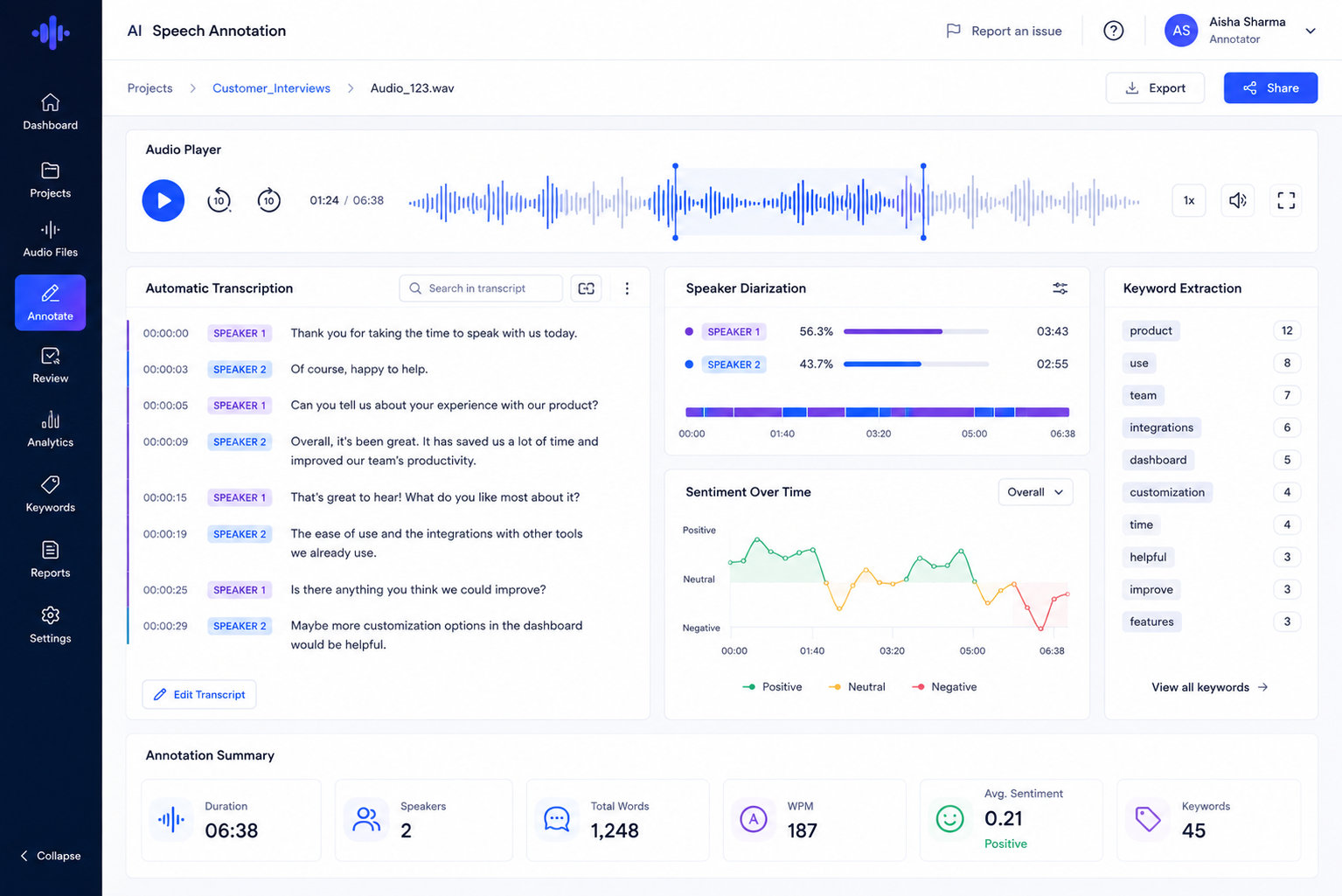Toggle the transcript sync icon button
Viewport: 1342px width, 896px height.
coord(587,288)
